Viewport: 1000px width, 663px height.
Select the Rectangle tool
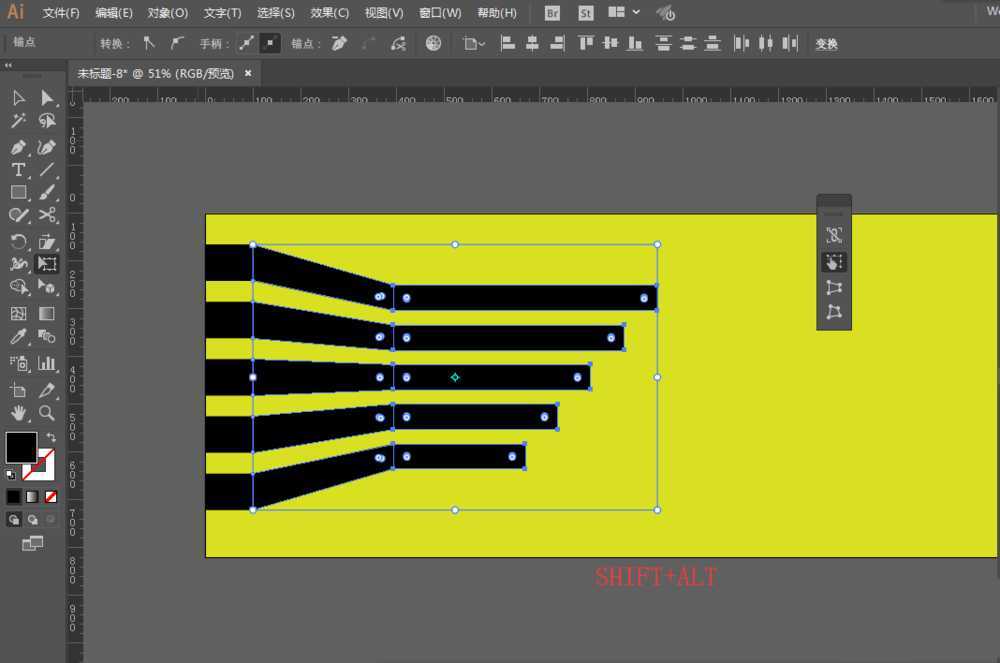[18, 192]
